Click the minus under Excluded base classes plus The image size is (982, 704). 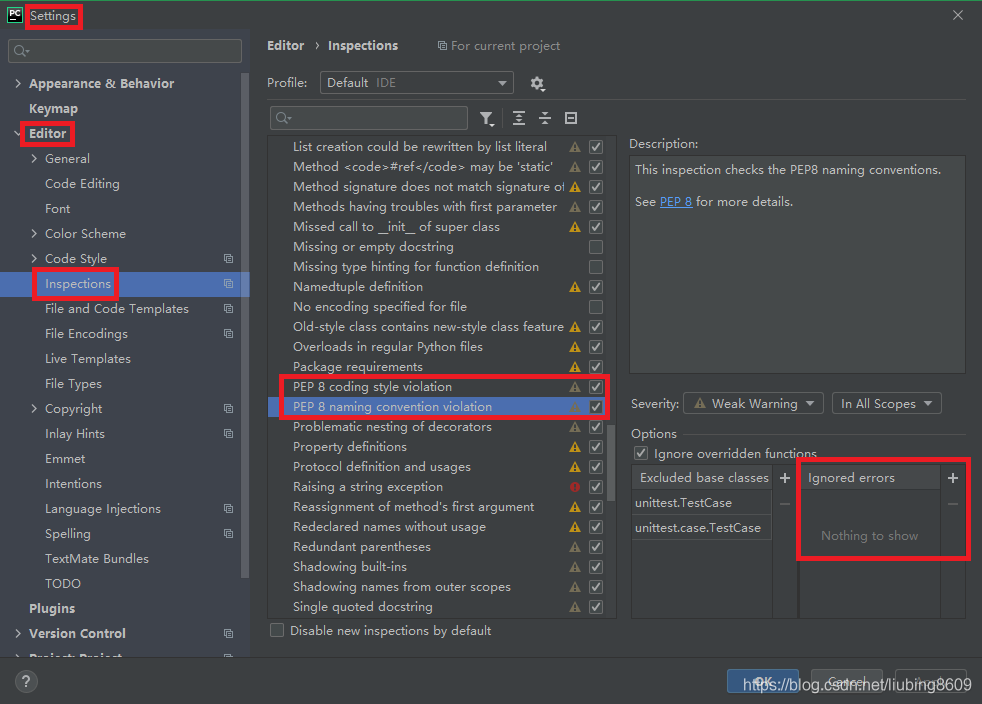point(785,504)
